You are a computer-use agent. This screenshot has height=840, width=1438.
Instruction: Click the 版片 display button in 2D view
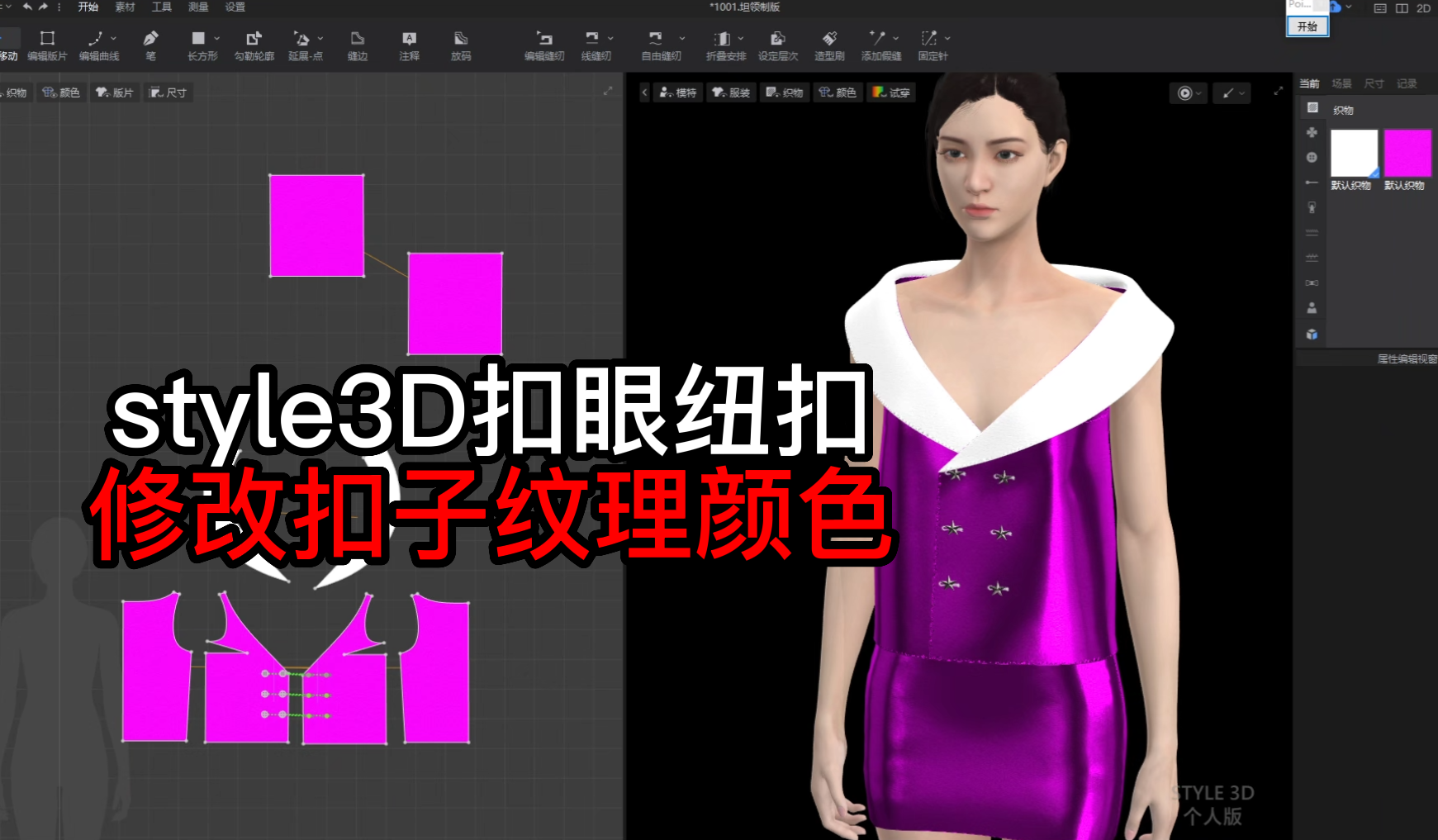click(114, 93)
